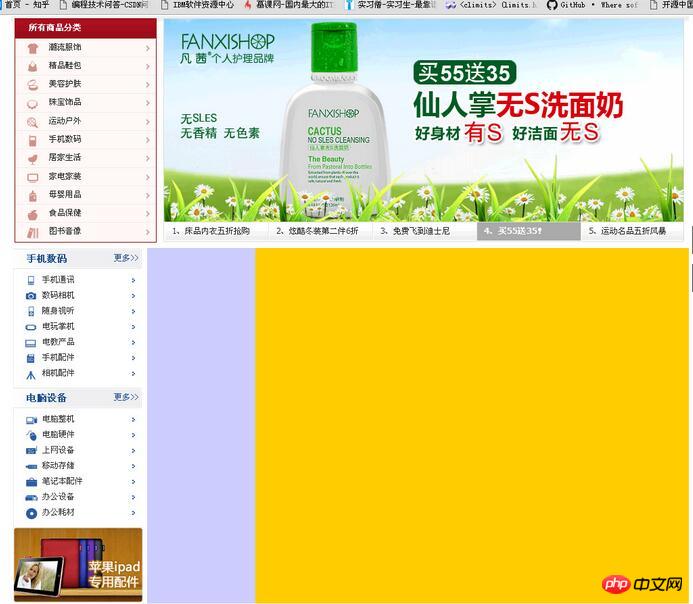Viewport: 693px width, 604px height.
Task: Open 更多>> next to 电脑设备 heading
Action: coord(126,397)
